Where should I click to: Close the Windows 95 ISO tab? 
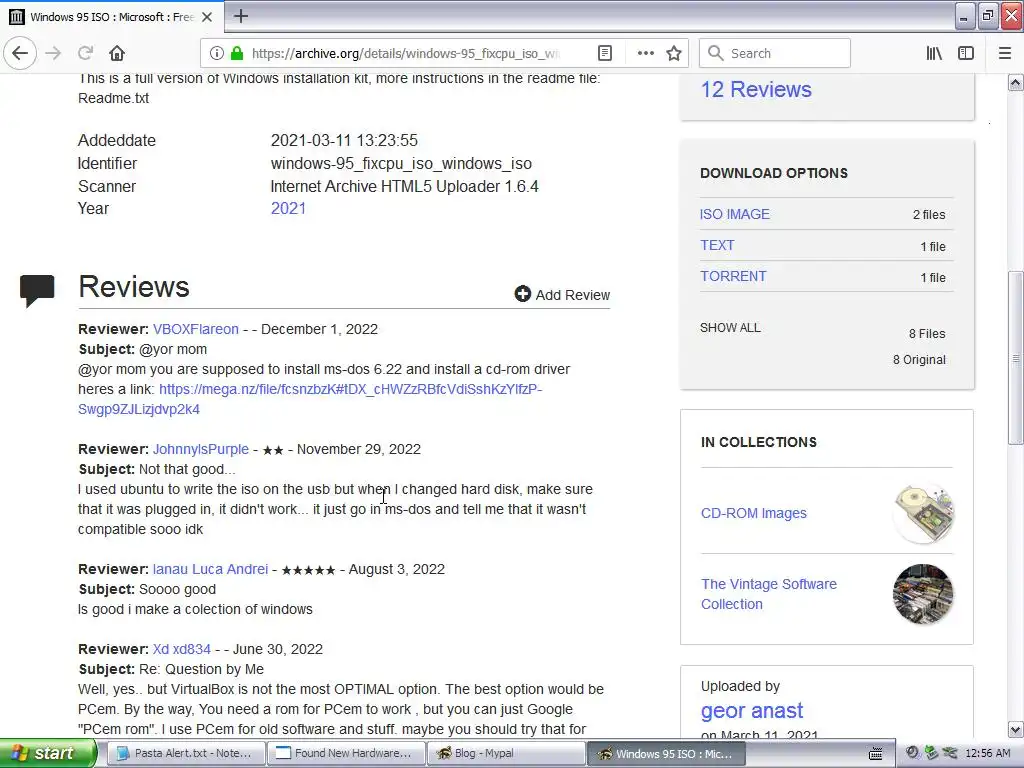point(207,17)
